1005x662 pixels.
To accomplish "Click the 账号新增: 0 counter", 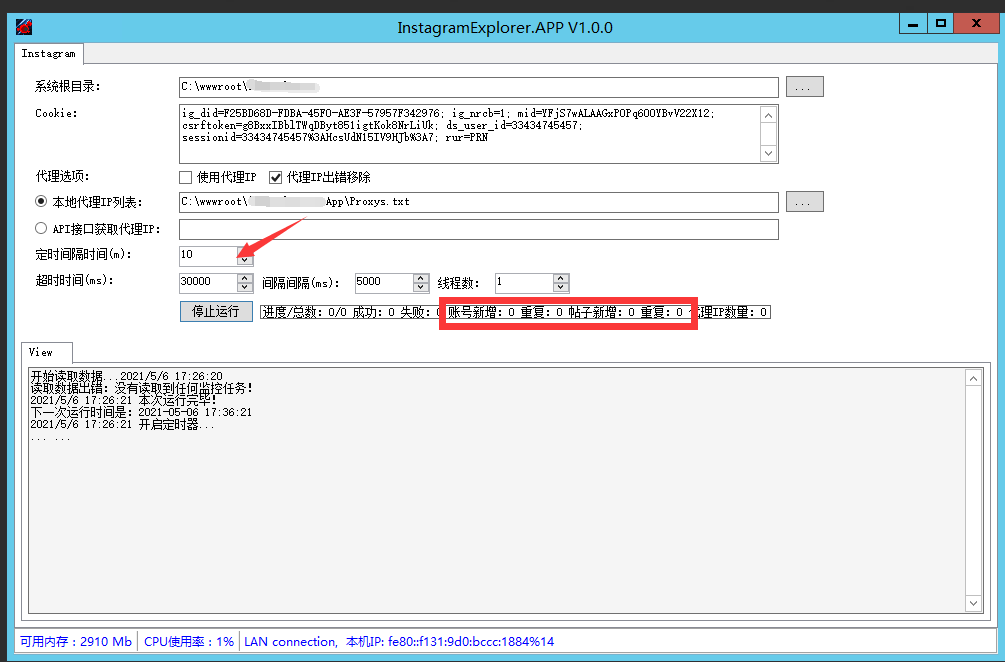I will (x=481, y=312).
